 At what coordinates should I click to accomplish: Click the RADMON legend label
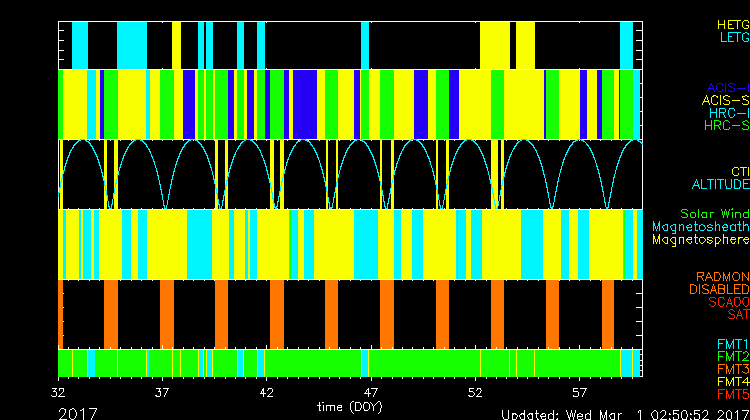[722, 276]
